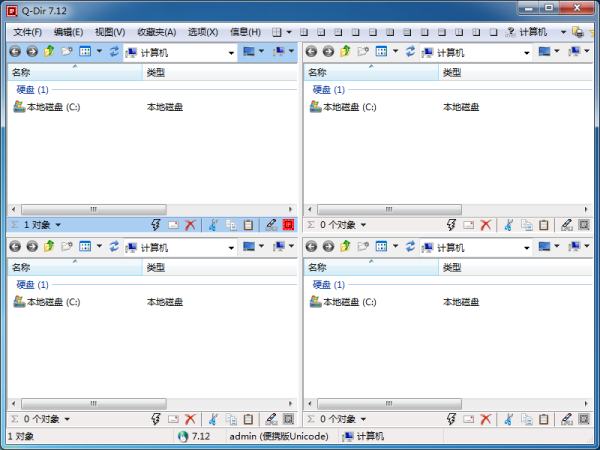Sort by 名称 column in top-right pane
The width and height of the screenshot is (600, 450).
371,72
